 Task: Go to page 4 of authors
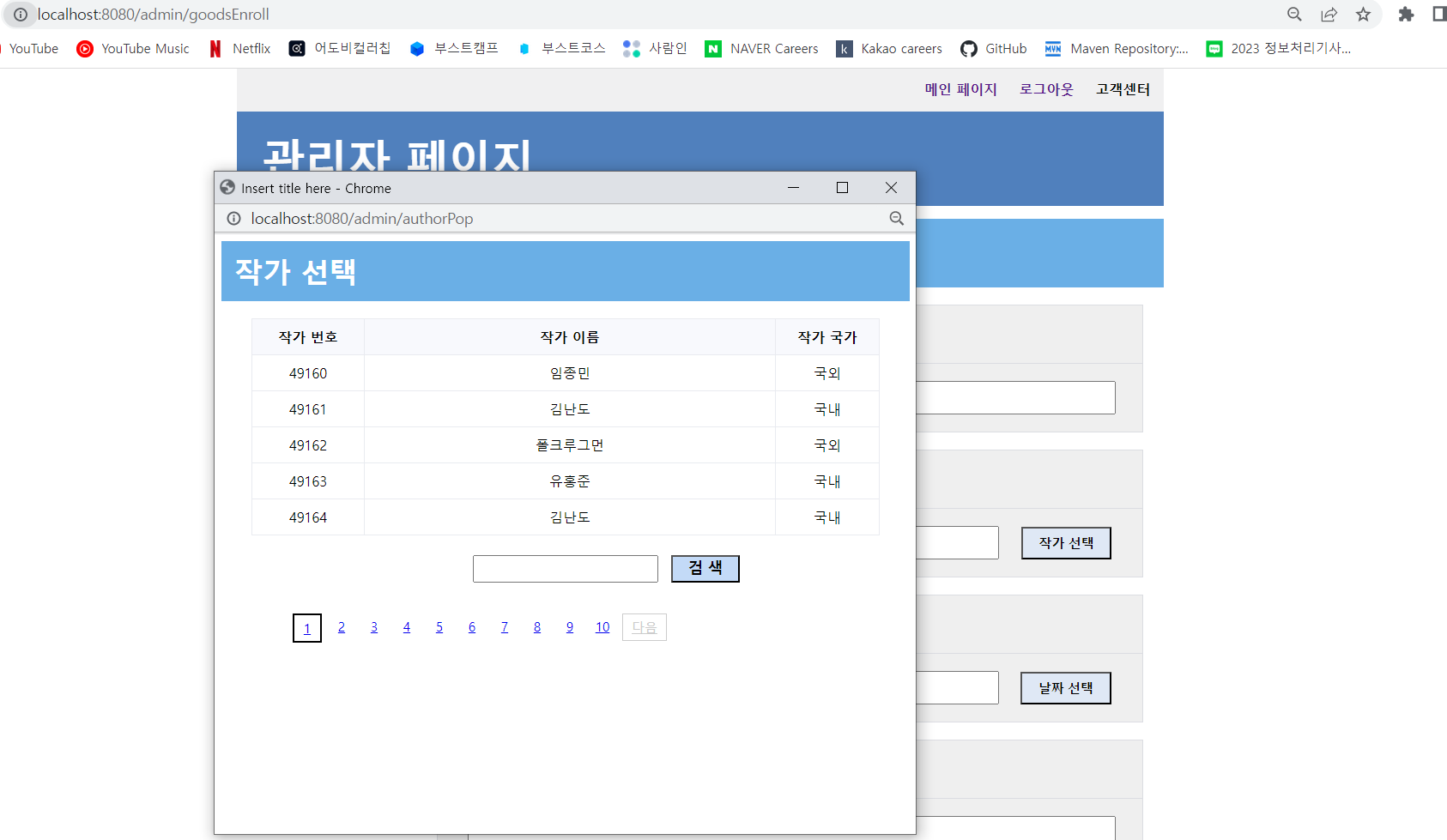coord(407,627)
